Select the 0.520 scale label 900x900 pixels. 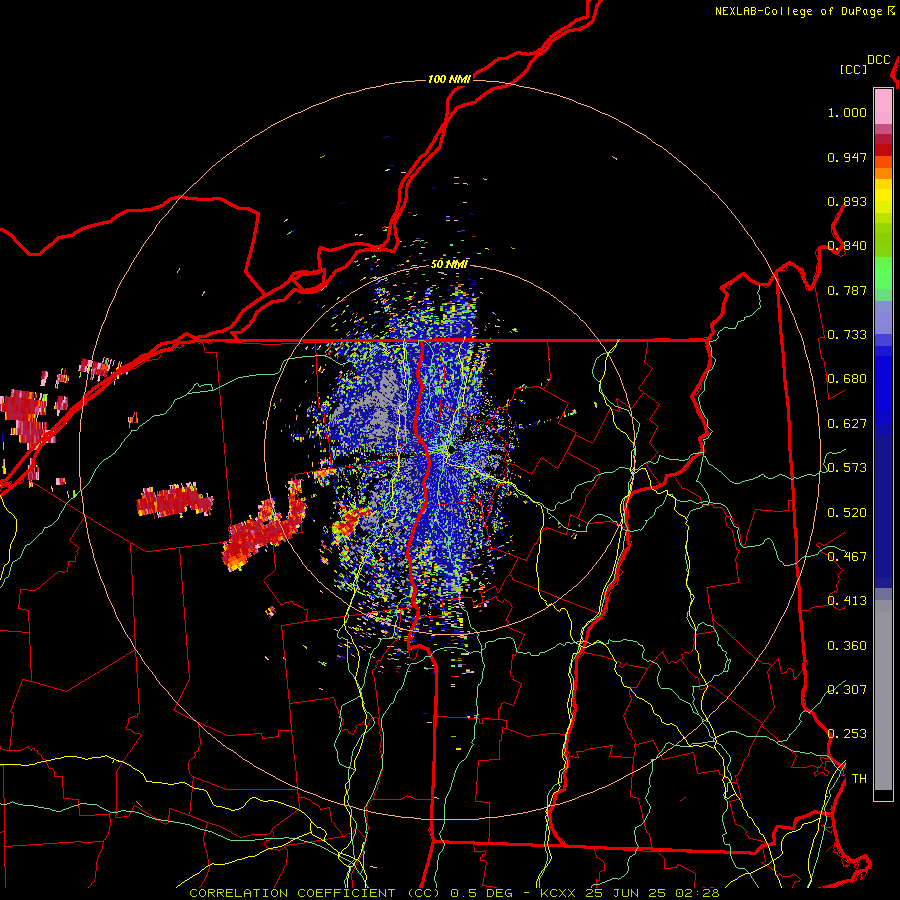pos(847,513)
